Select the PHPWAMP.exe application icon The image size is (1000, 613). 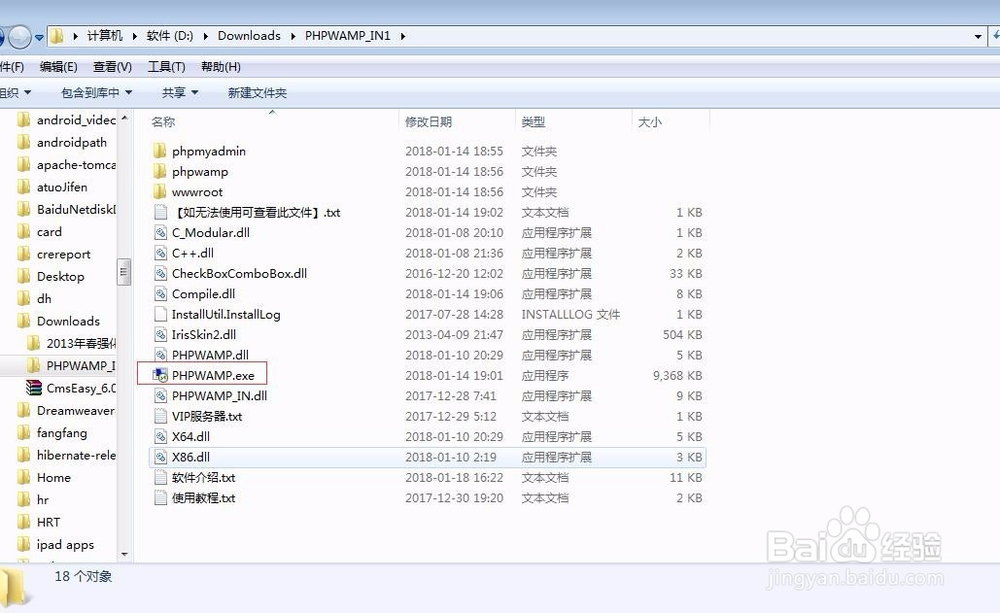pyautogui.click(x=160, y=376)
